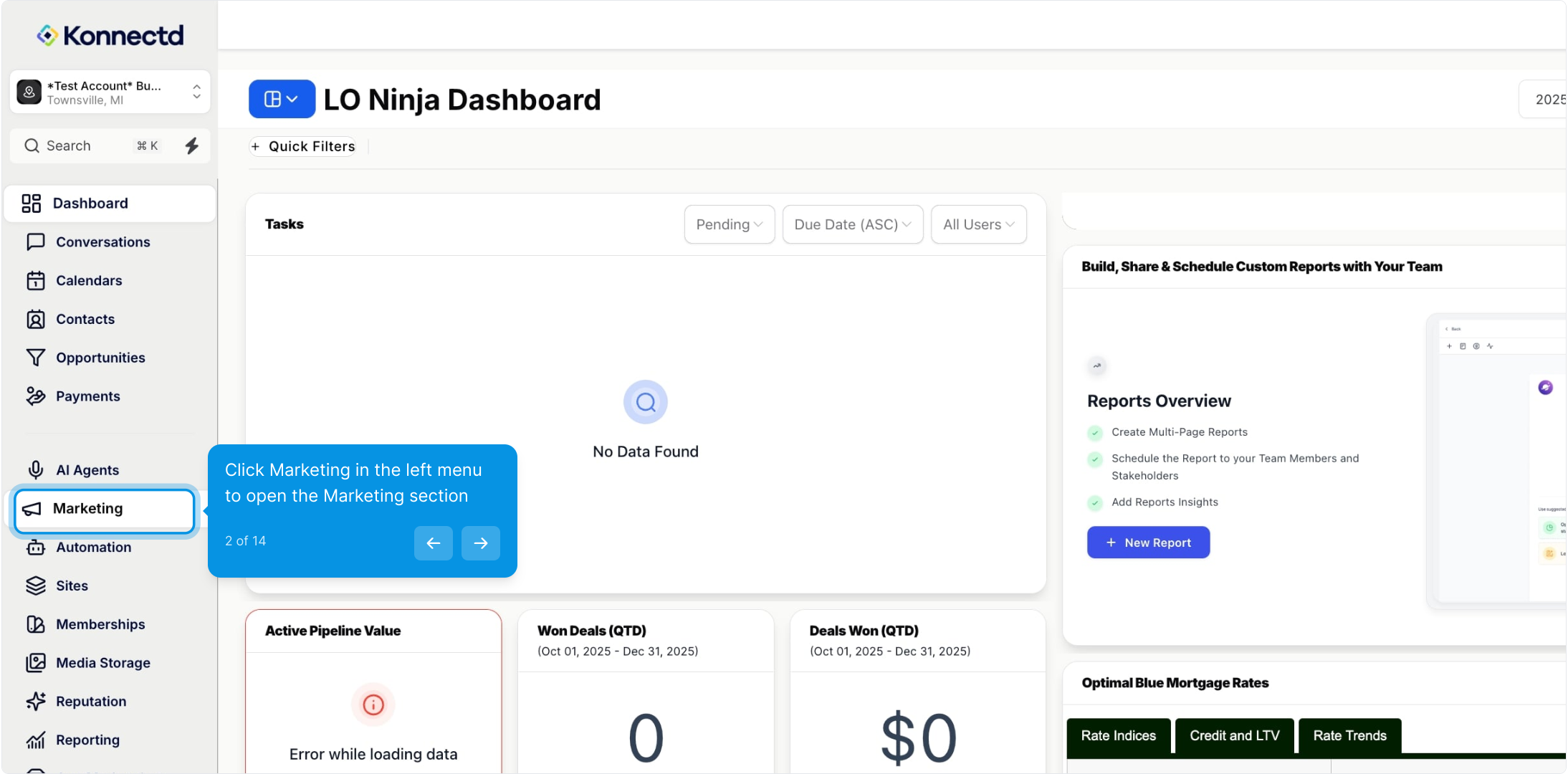Switch to the Rate Indices tab
Viewport: 1568px width, 774px height.
coord(1118,736)
